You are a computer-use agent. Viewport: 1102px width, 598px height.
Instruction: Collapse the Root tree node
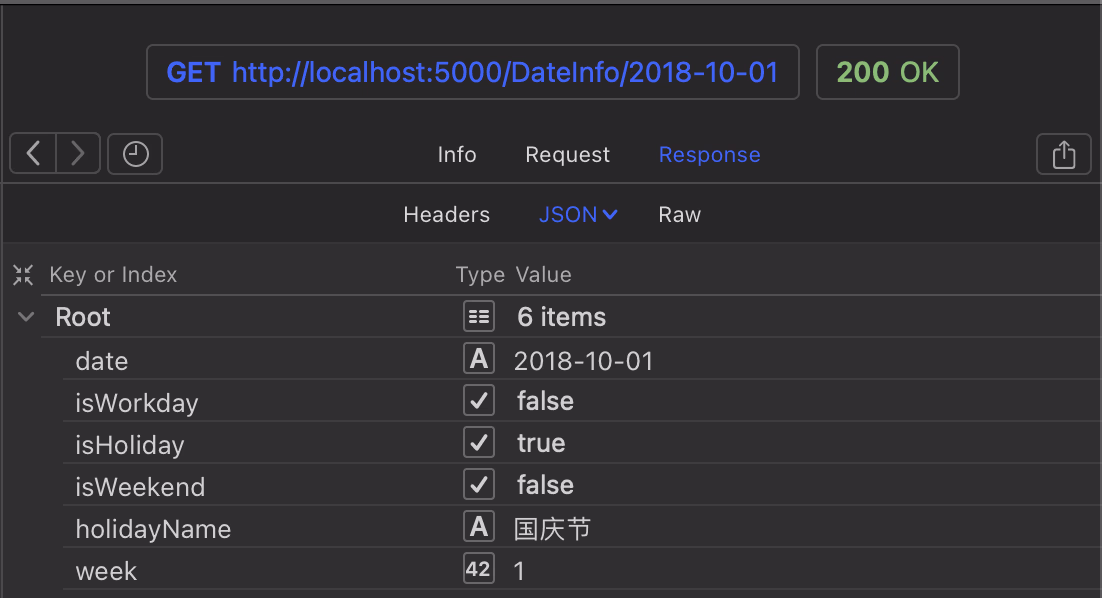coord(26,317)
